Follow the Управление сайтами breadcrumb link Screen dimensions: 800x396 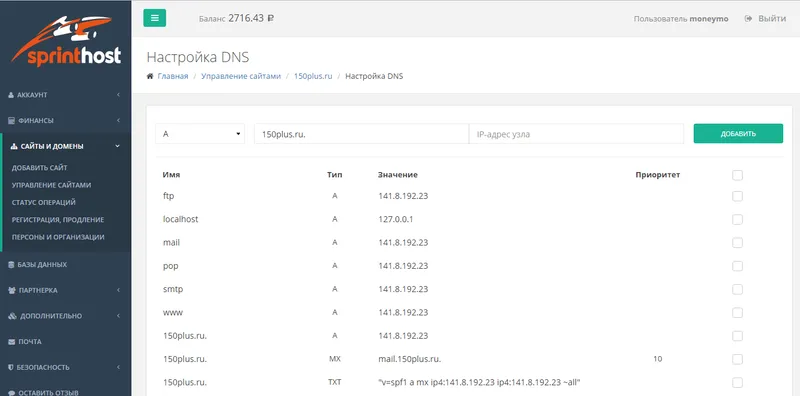click(241, 76)
